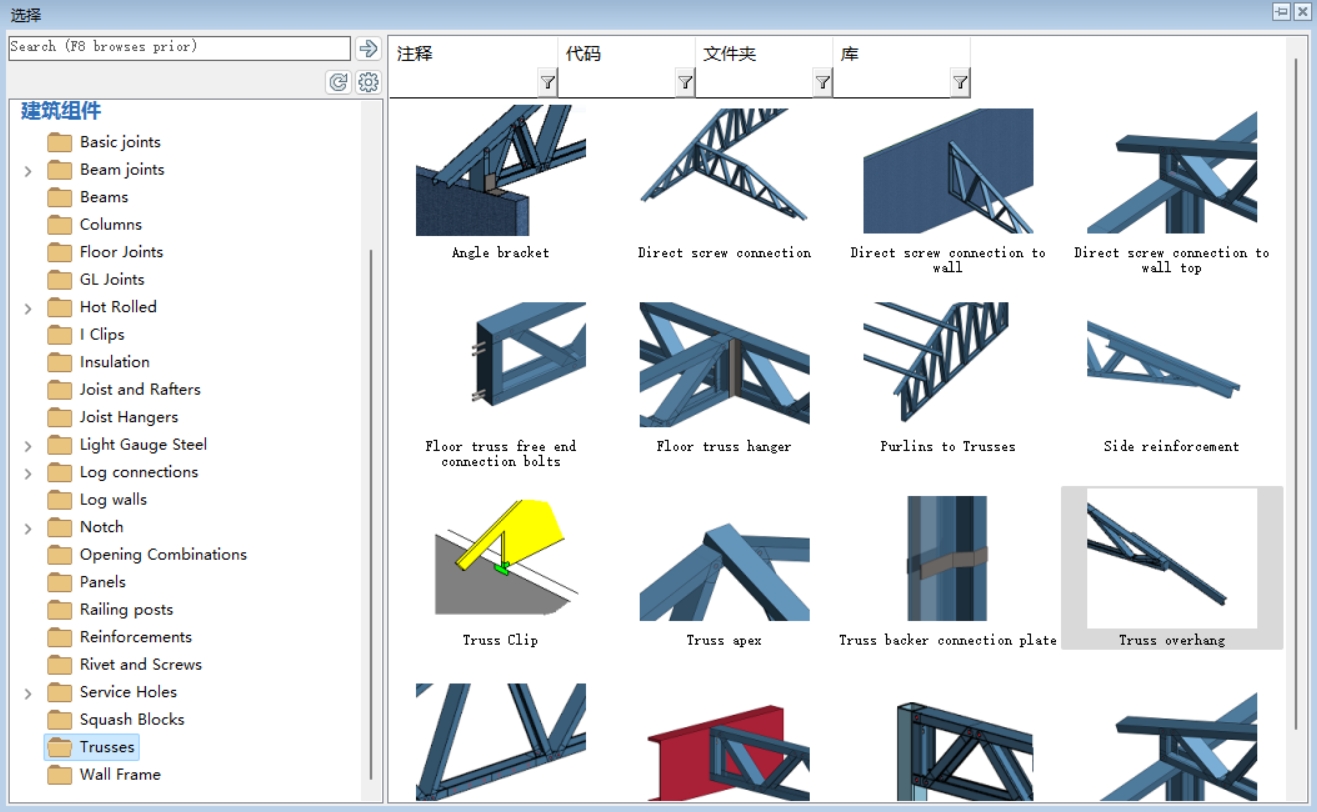Click the GL Joints folder icon
1317x812 pixels.
[60, 279]
